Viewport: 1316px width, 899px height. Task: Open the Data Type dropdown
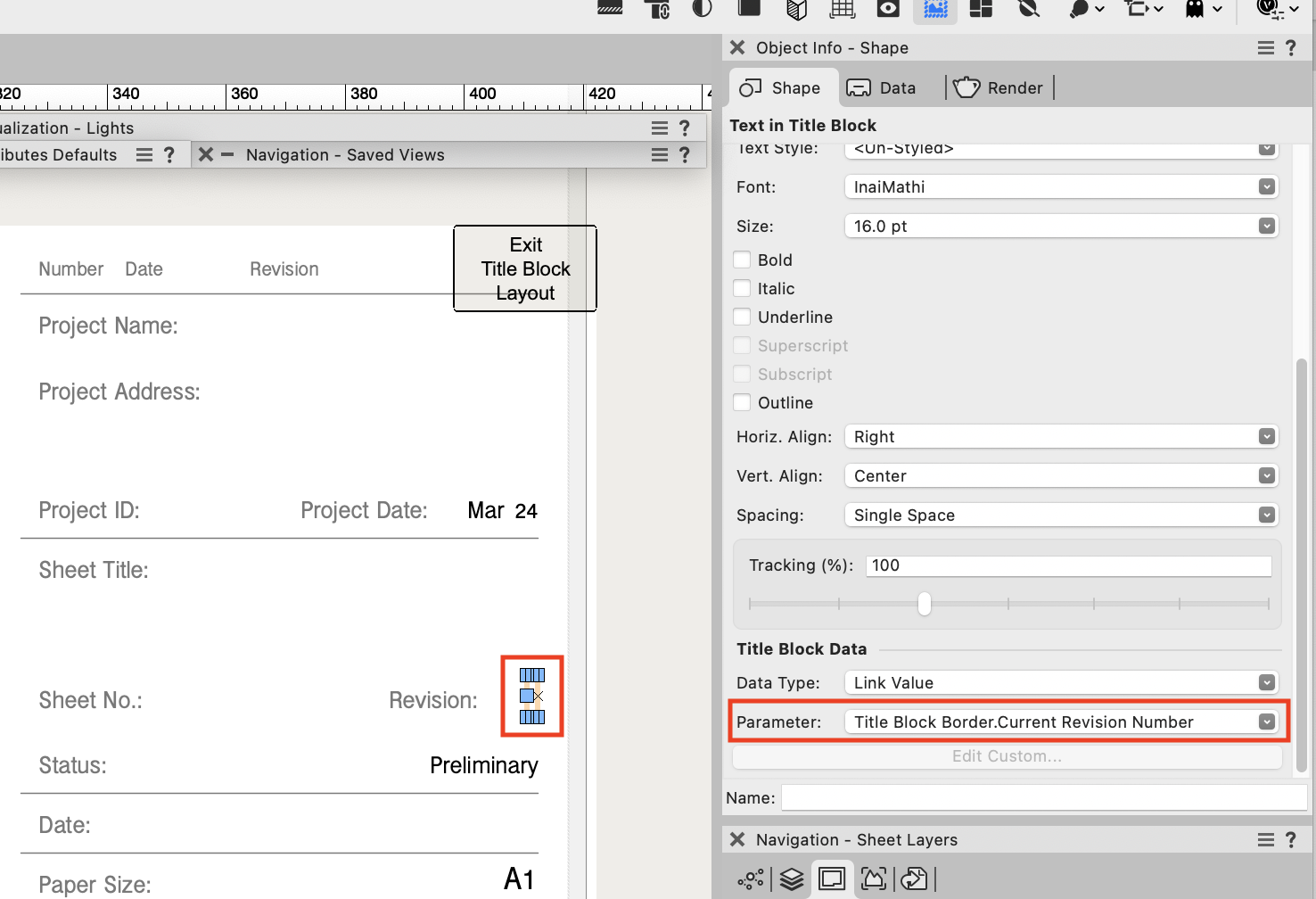click(x=1061, y=682)
